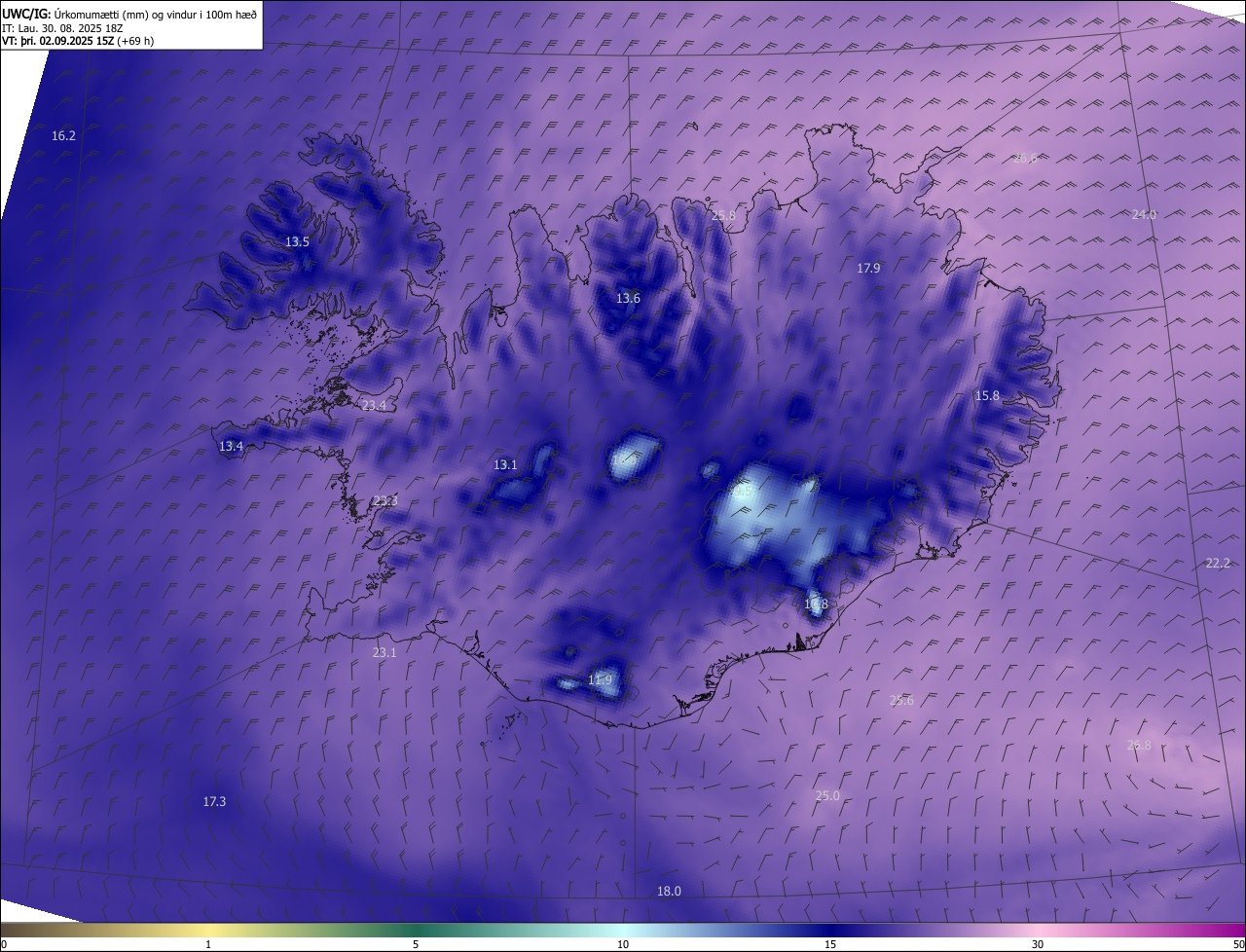Click the 15.8 value in the Eastfjords

[x=987, y=396]
